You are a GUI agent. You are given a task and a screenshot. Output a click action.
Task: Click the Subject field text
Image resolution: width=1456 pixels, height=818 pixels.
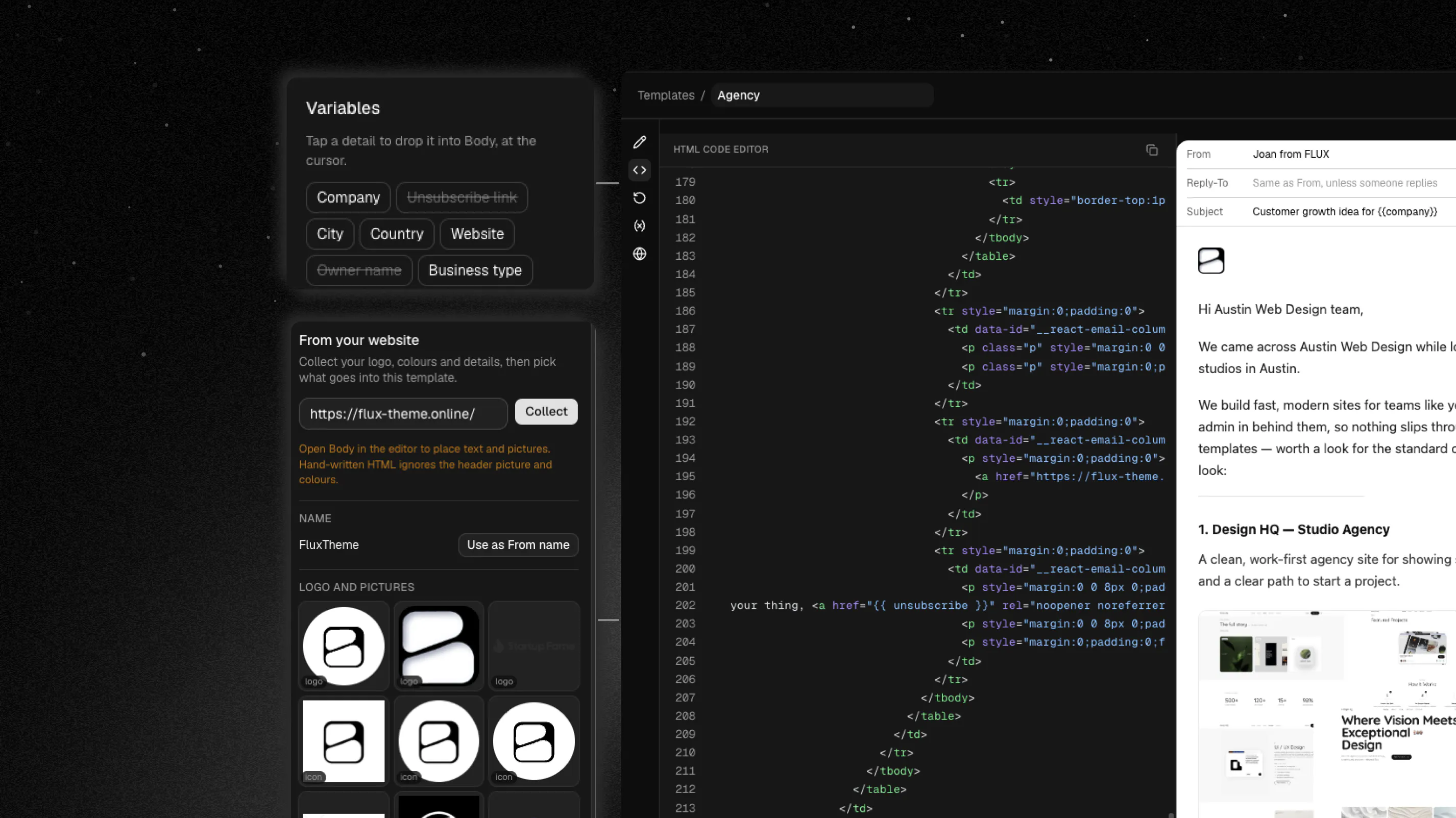[x=1345, y=212]
